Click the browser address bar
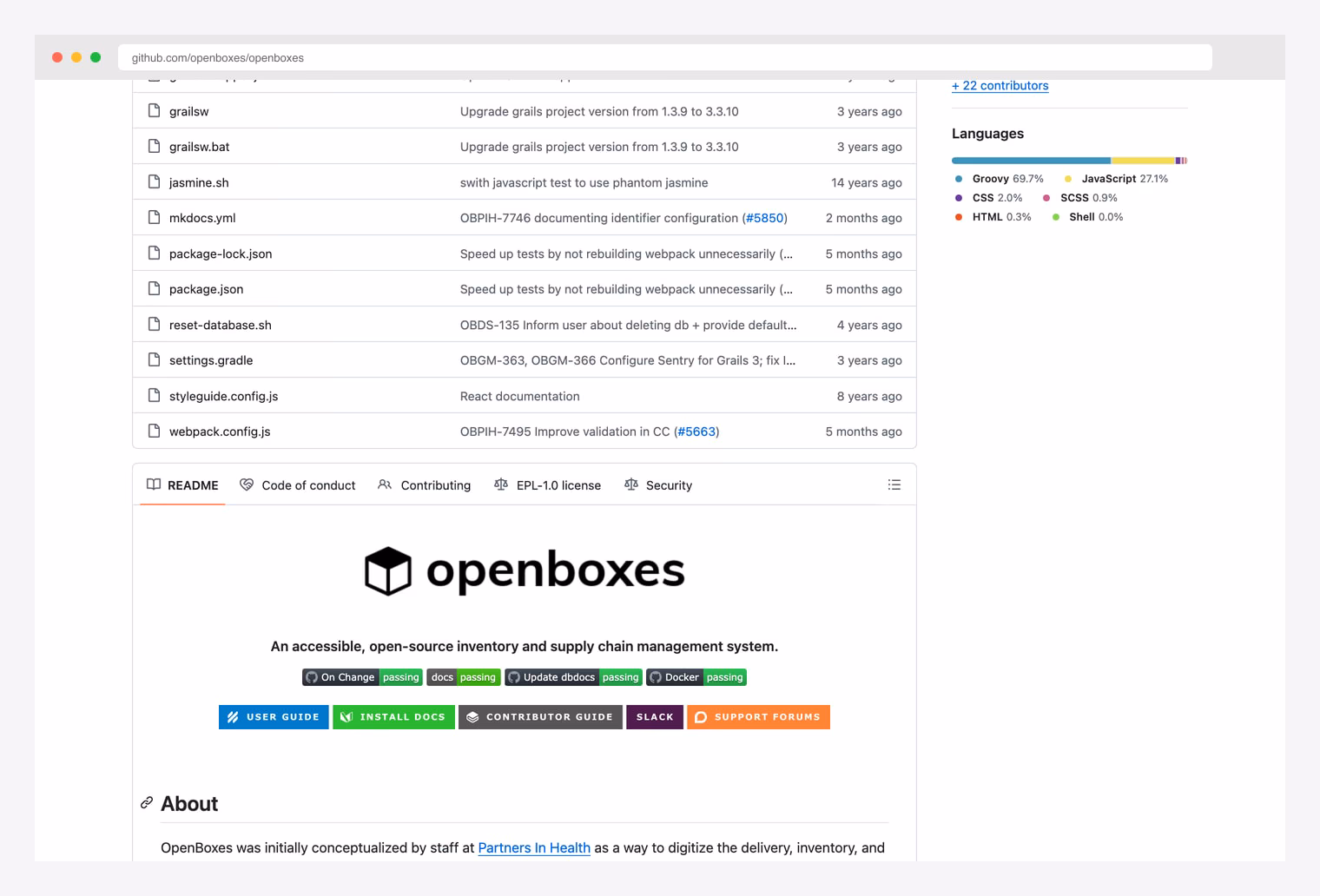 point(664,57)
